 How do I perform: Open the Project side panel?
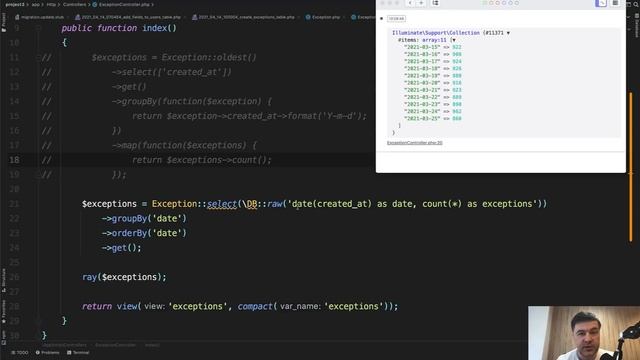pos(4,22)
